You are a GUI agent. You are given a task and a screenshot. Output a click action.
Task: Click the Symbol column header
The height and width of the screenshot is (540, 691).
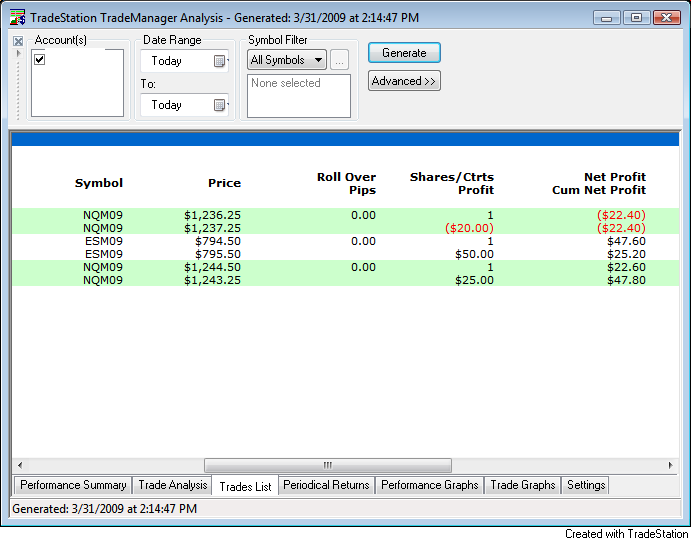click(99, 183)
